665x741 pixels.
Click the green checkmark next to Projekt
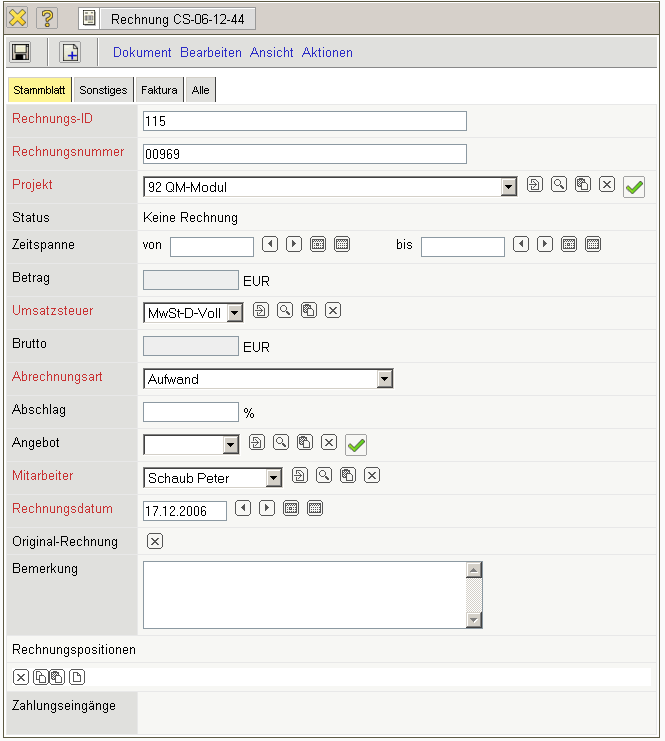[633, 186]
